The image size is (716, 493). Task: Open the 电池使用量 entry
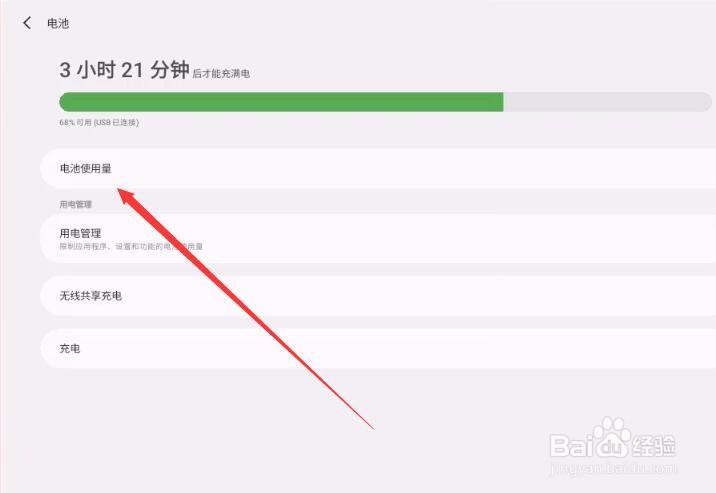378,168
